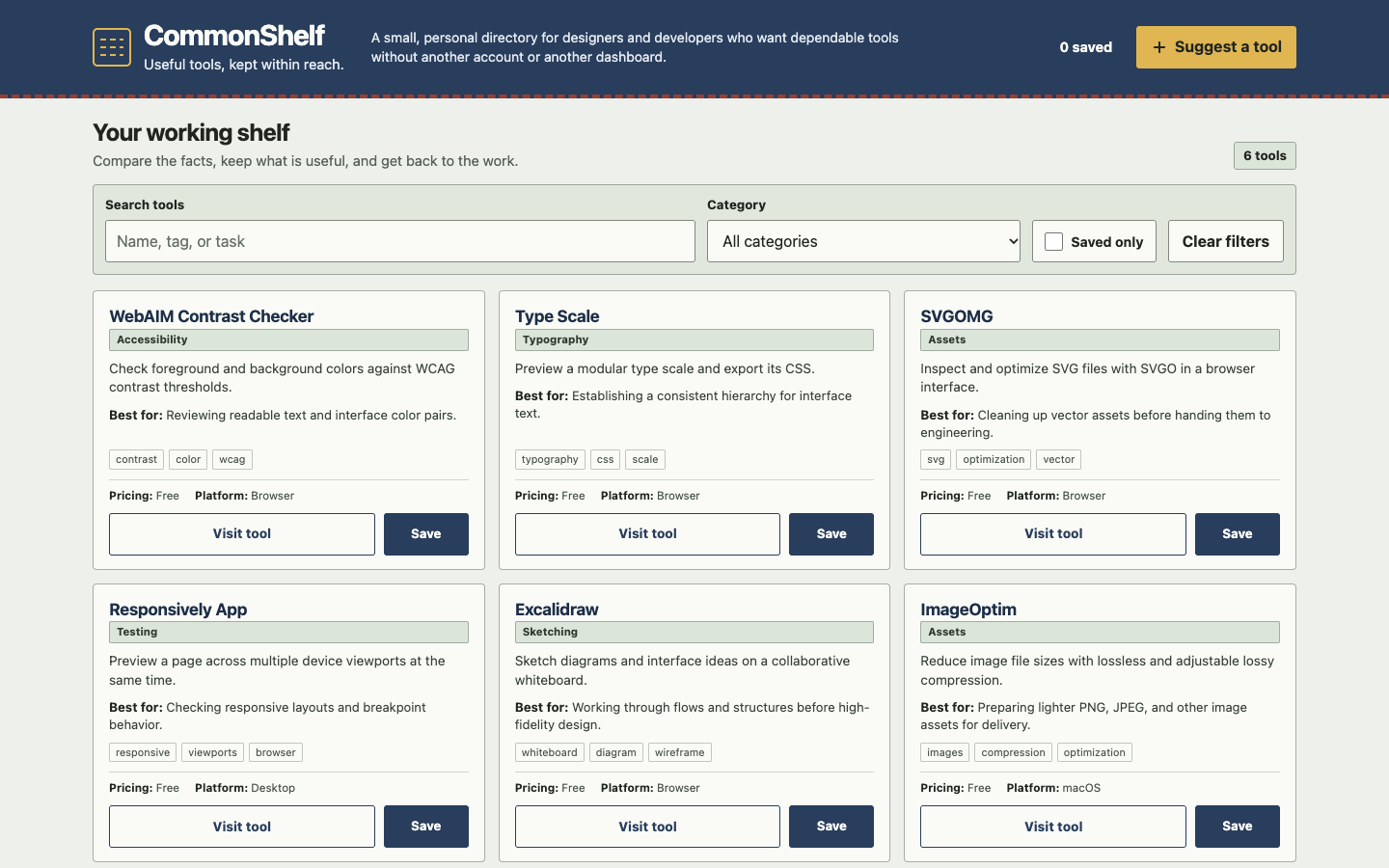Click the Typography category label
The height and width of the screenshot is (868, 1389).
[x=694, y=339]
